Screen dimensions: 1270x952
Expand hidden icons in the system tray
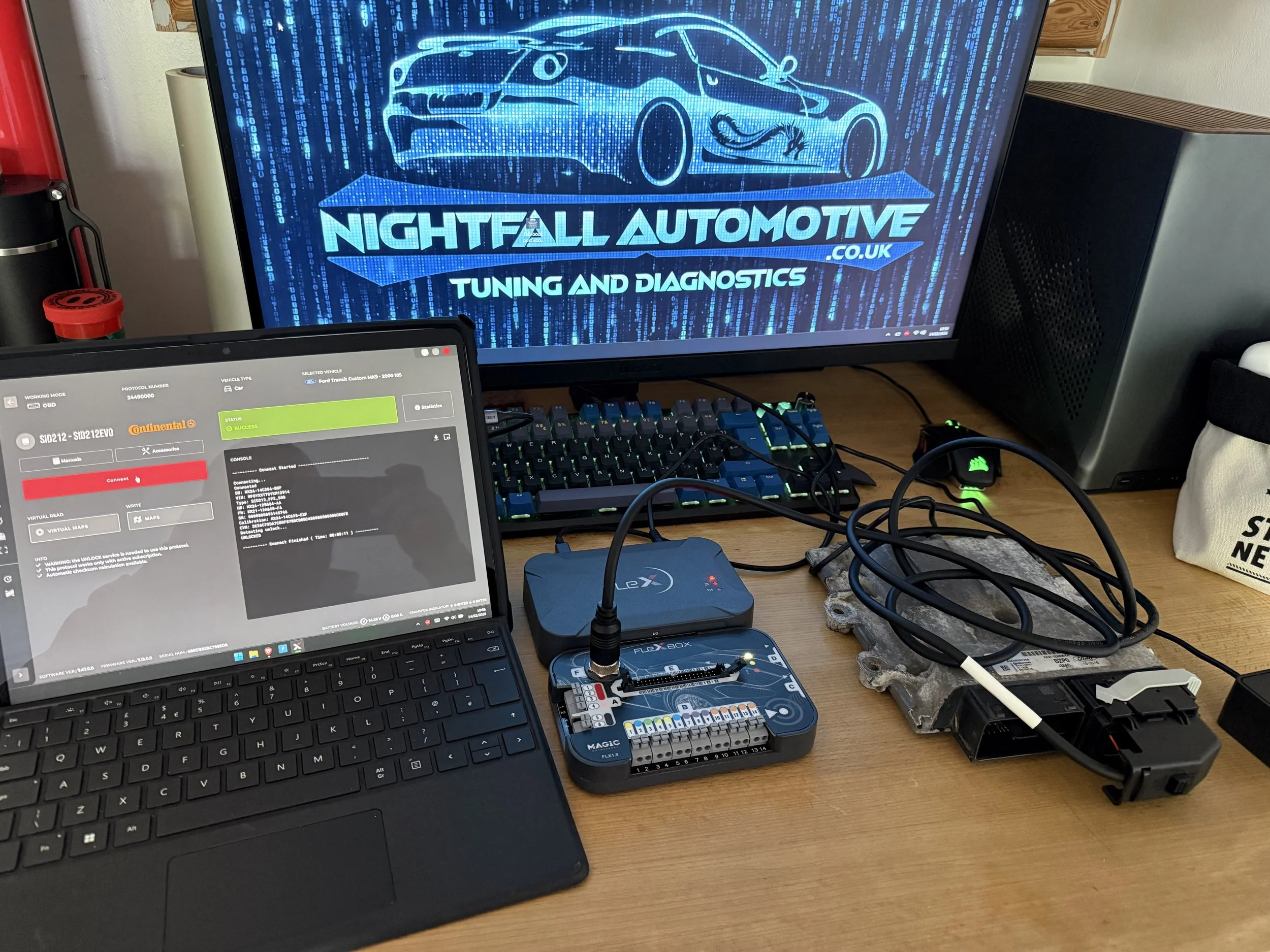[418, 625]
